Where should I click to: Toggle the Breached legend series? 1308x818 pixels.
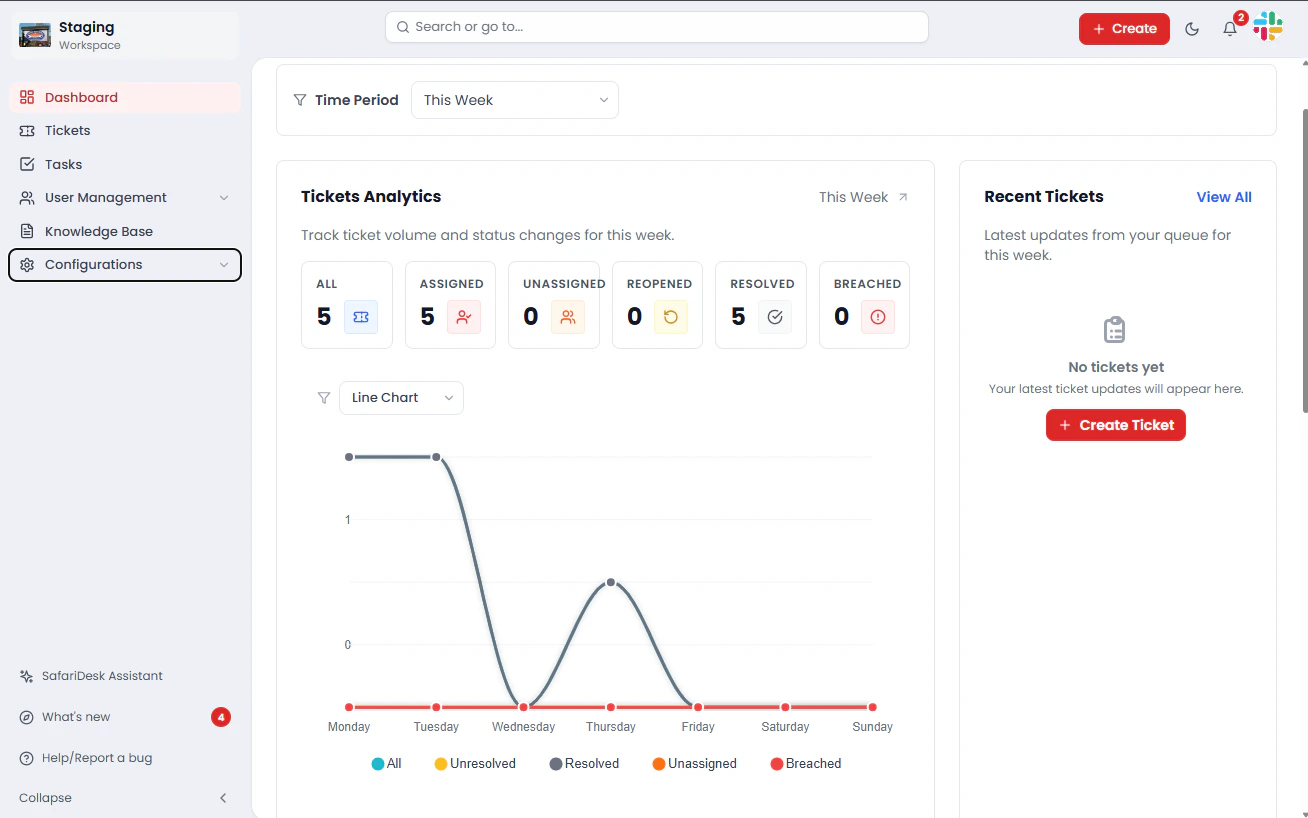coord(806,764)
